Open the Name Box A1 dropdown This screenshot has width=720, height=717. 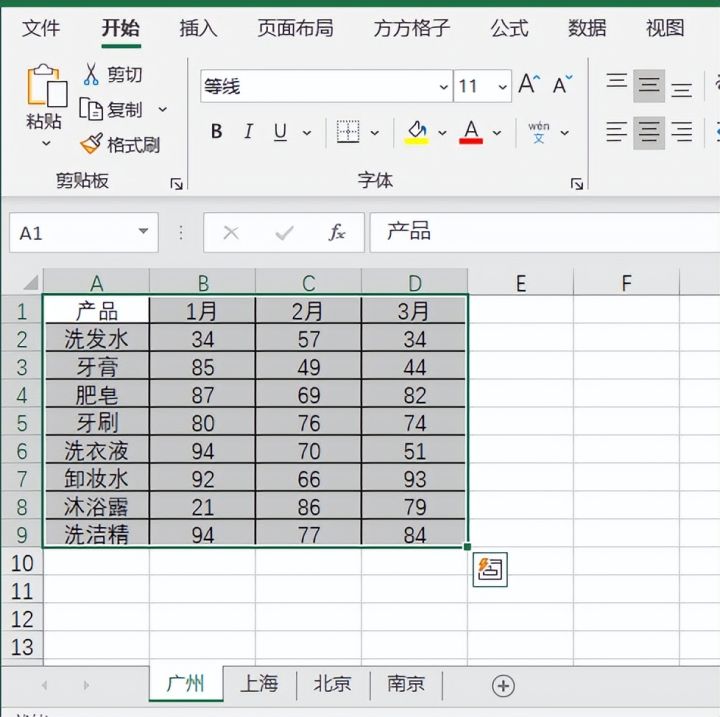click(x=143, y=231)
